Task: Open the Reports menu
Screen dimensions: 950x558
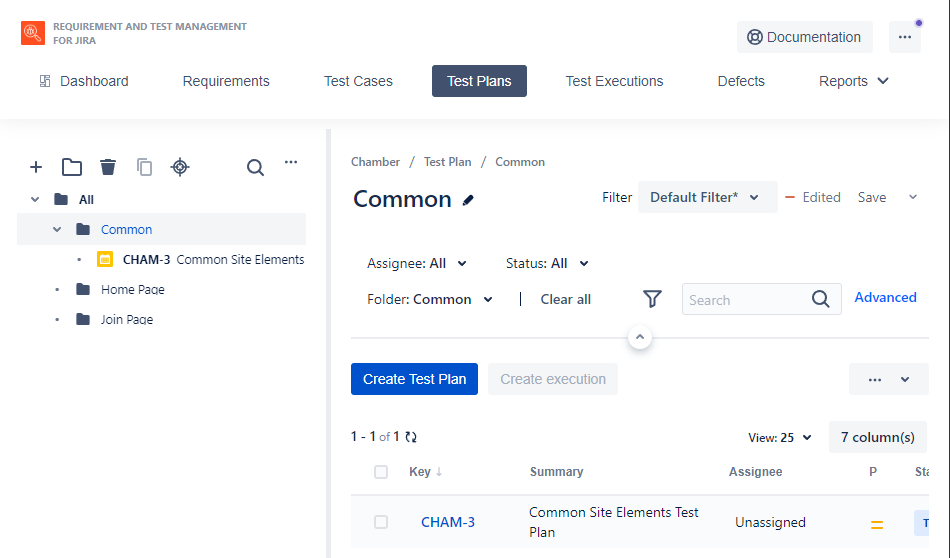Action: (854, 81)
